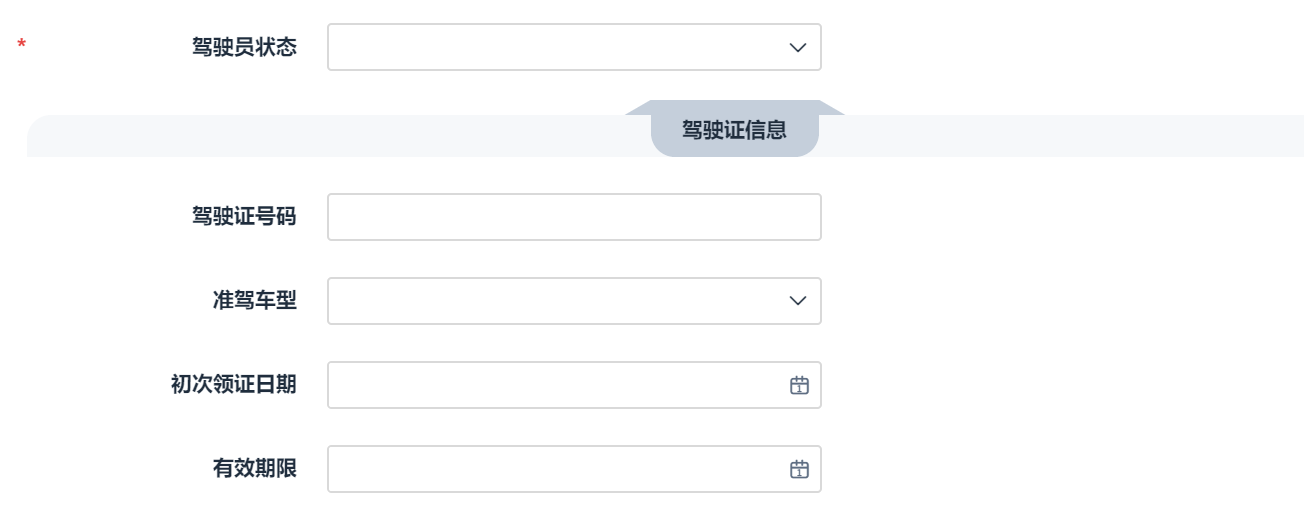
Task: Click left folded corner of 驾驶证信息 tab
Action: (x=640, y=108)
